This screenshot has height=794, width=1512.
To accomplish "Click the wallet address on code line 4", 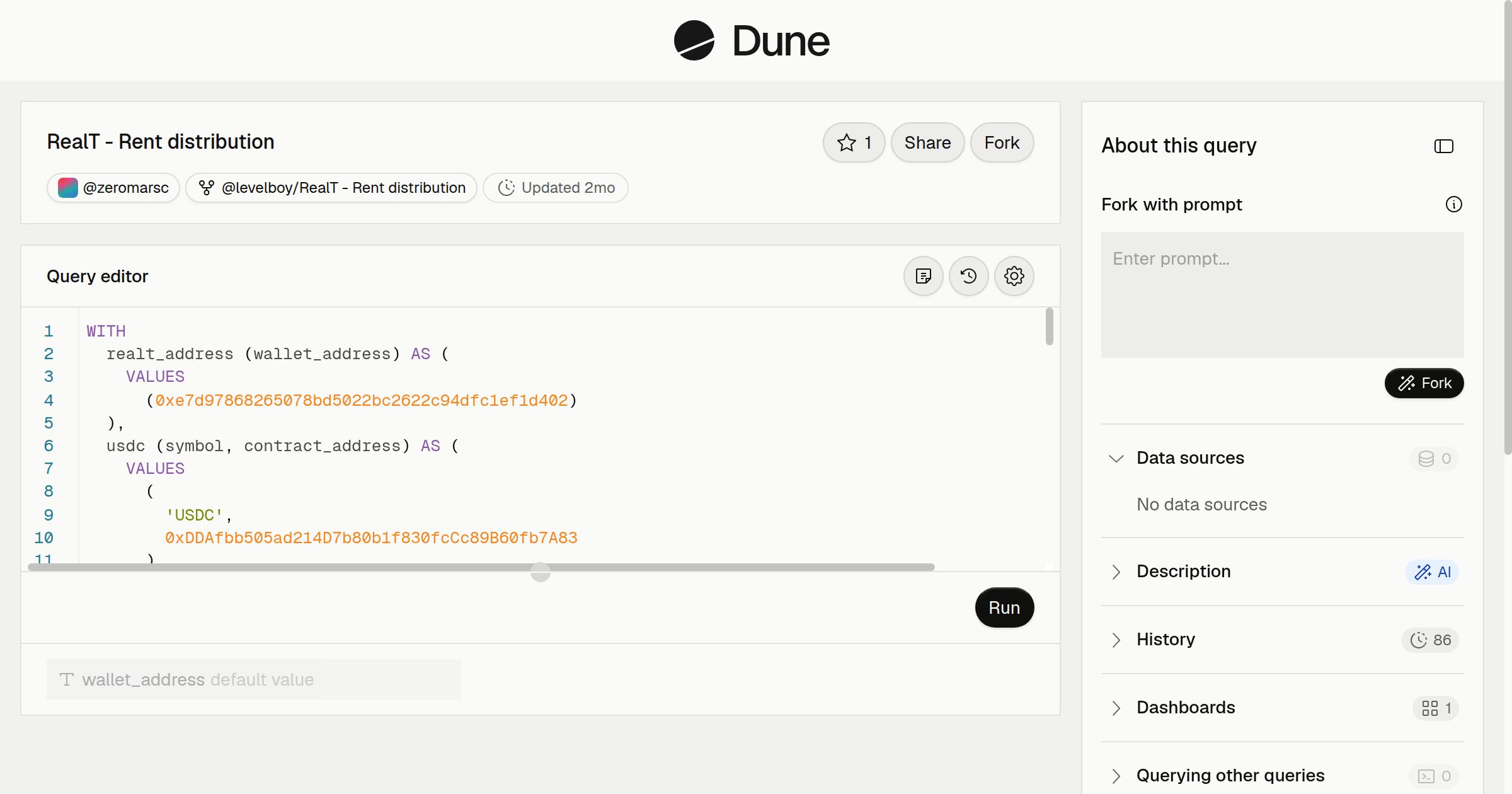I will 362,400.
